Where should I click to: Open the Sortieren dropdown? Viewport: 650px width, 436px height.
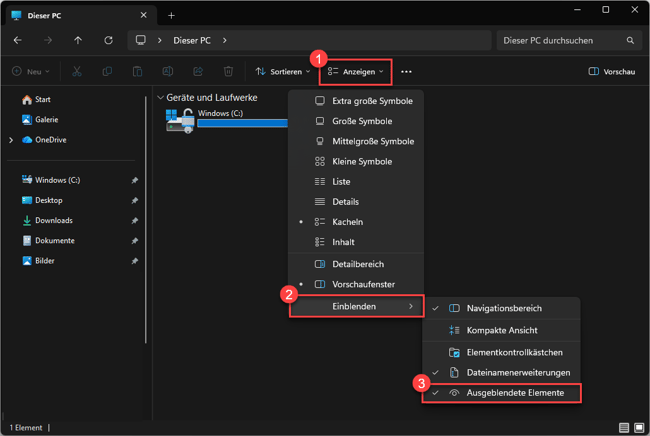click(283, 72)
